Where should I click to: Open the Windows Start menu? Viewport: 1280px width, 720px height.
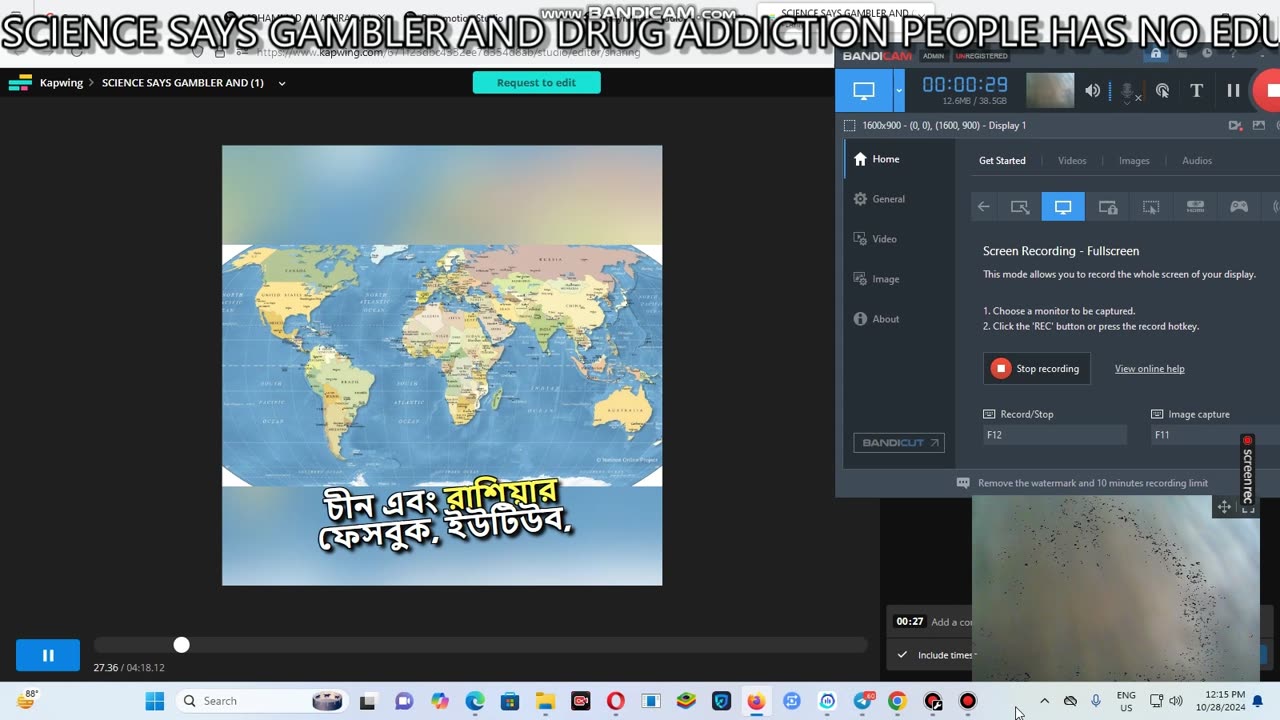point(155,701)
